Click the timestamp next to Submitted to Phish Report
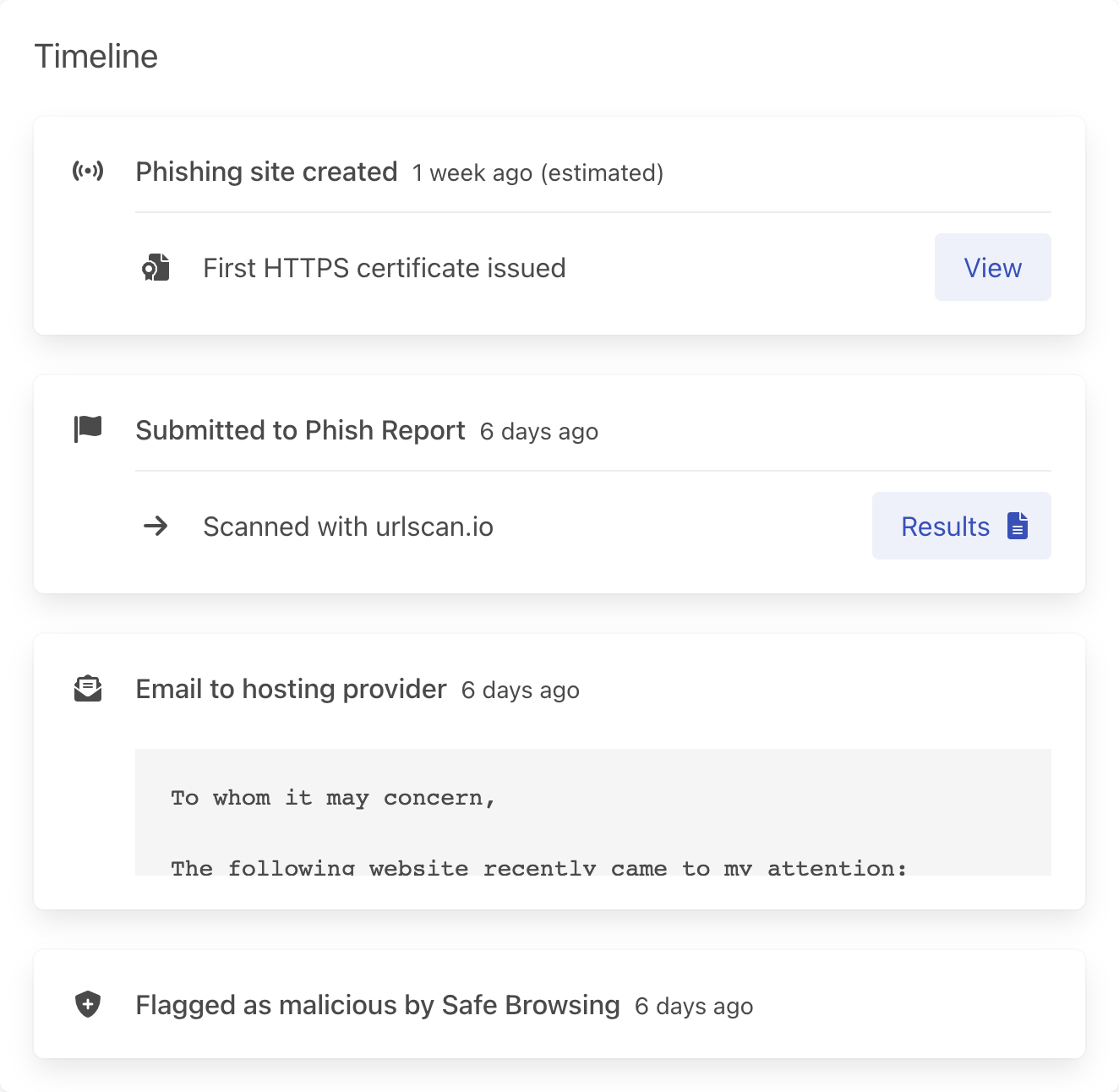Image resolution: width=1119 pixels, height=1092 pixels. 539,432
